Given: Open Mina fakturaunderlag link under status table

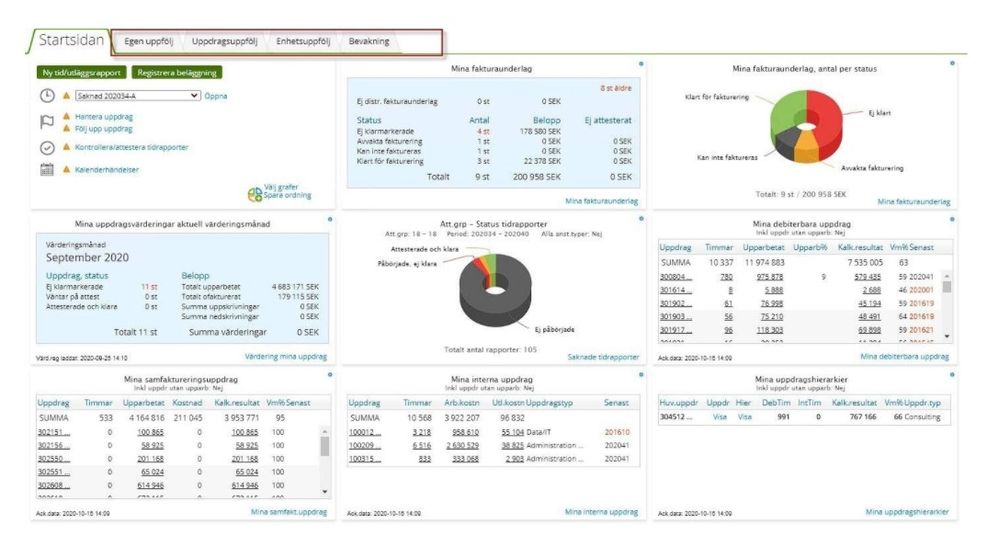Looking at the screenshot, I should coord(601,201).
